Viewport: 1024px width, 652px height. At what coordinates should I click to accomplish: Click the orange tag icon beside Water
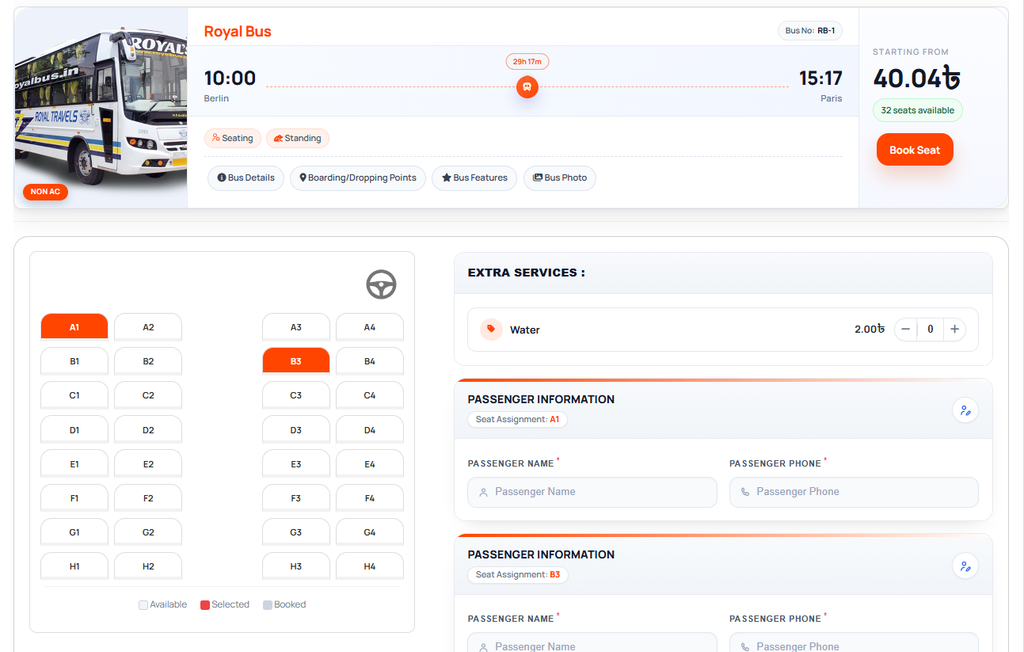click(491, 329)
